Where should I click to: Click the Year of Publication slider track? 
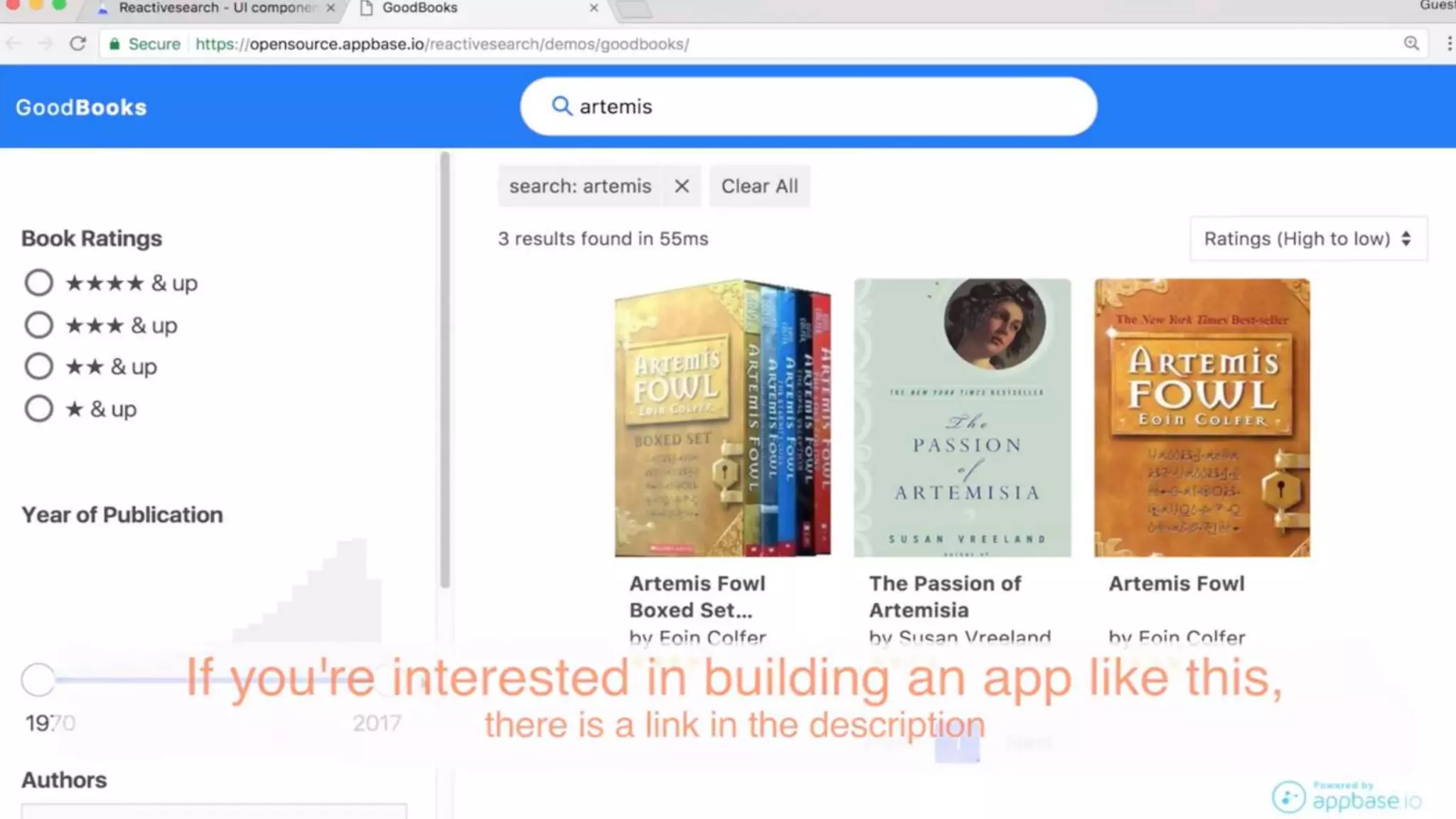[x=213, y=680]
